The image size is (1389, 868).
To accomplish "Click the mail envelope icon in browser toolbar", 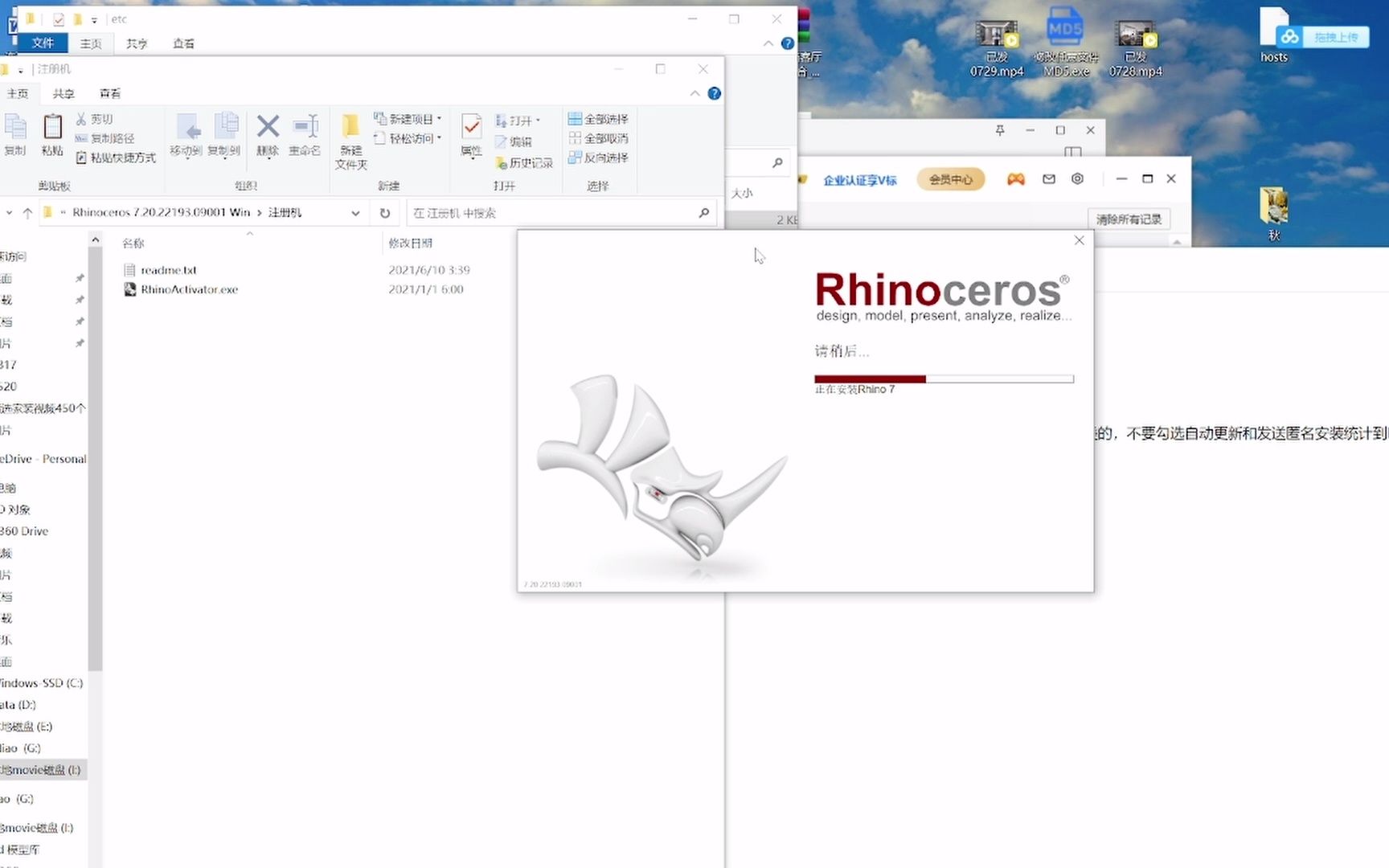I will click(1049, 179).
